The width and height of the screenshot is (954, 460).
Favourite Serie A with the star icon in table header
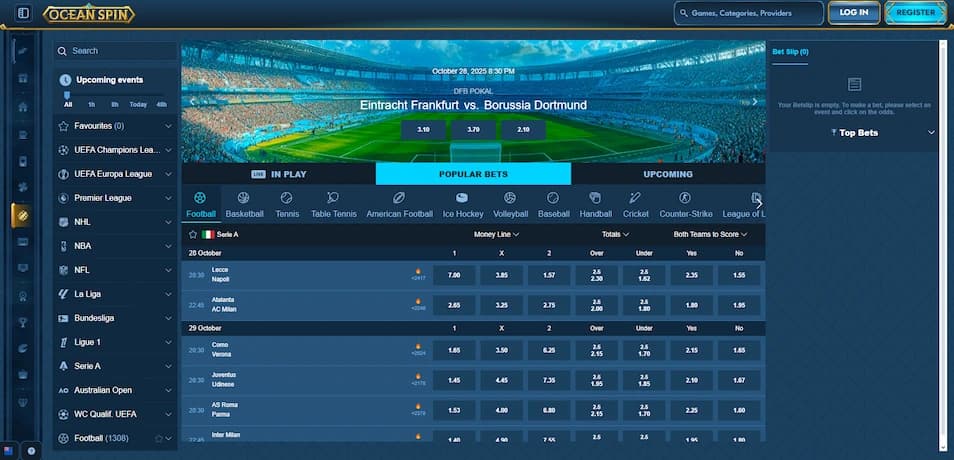(x=193, y=234)
